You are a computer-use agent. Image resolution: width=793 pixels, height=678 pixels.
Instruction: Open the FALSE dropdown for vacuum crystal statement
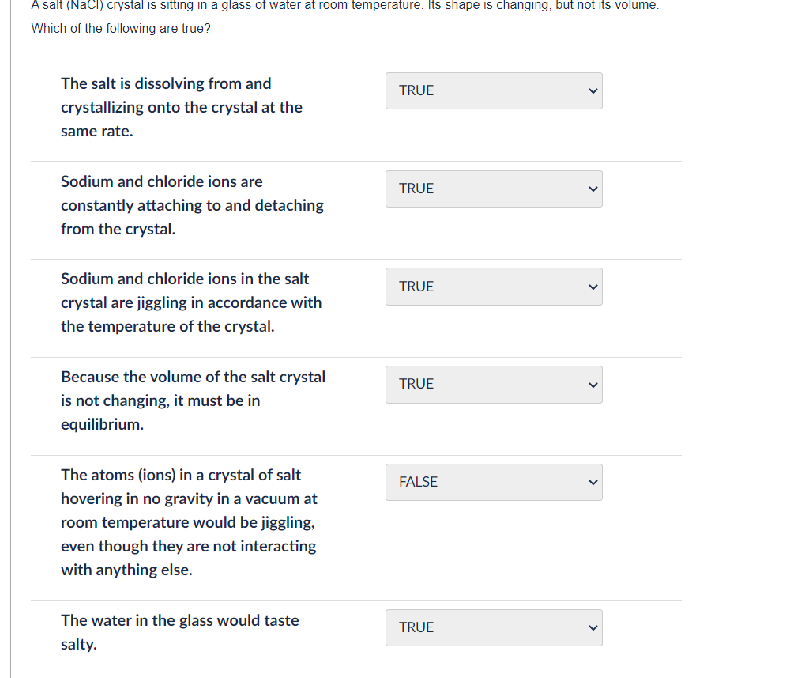click(494, 482)
